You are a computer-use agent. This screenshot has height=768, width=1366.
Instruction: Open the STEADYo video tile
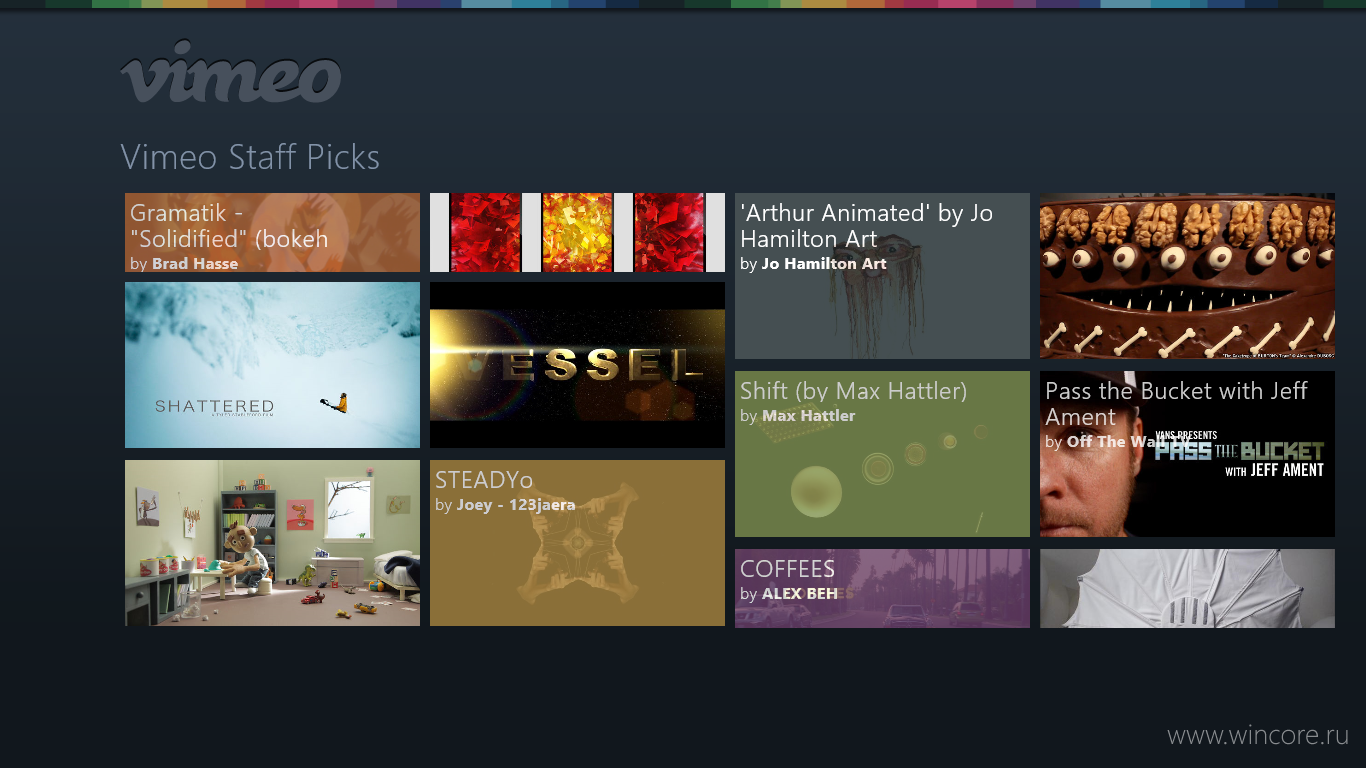coord(577,543)
